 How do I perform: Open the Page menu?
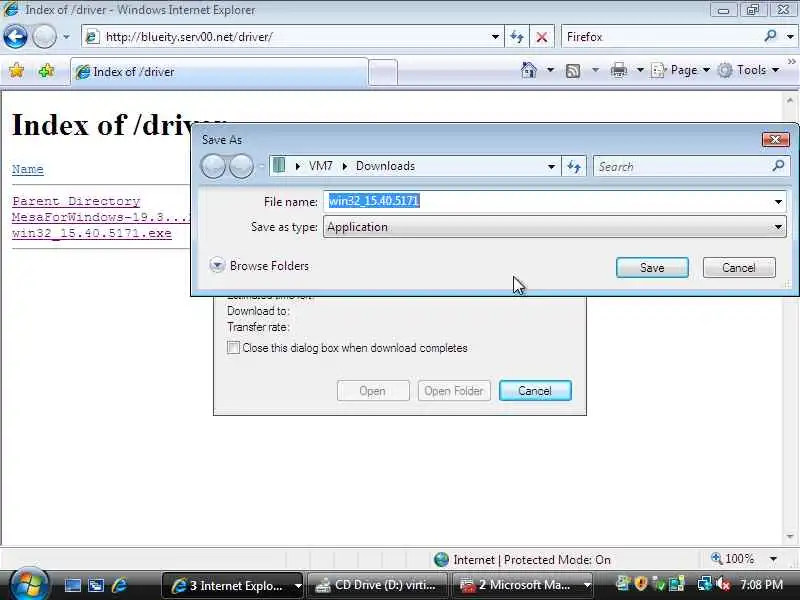tap(681, 70)
